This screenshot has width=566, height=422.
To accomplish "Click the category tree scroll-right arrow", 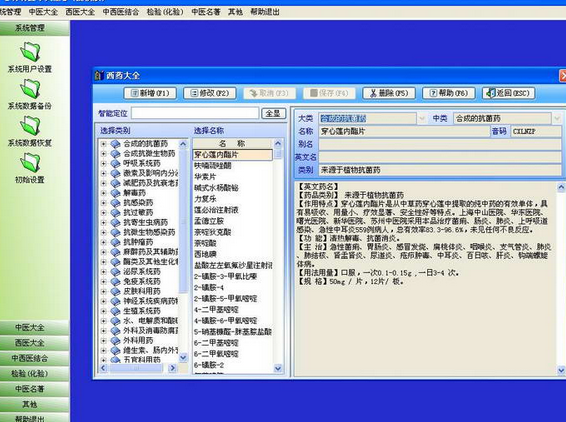I will (173, 368).
